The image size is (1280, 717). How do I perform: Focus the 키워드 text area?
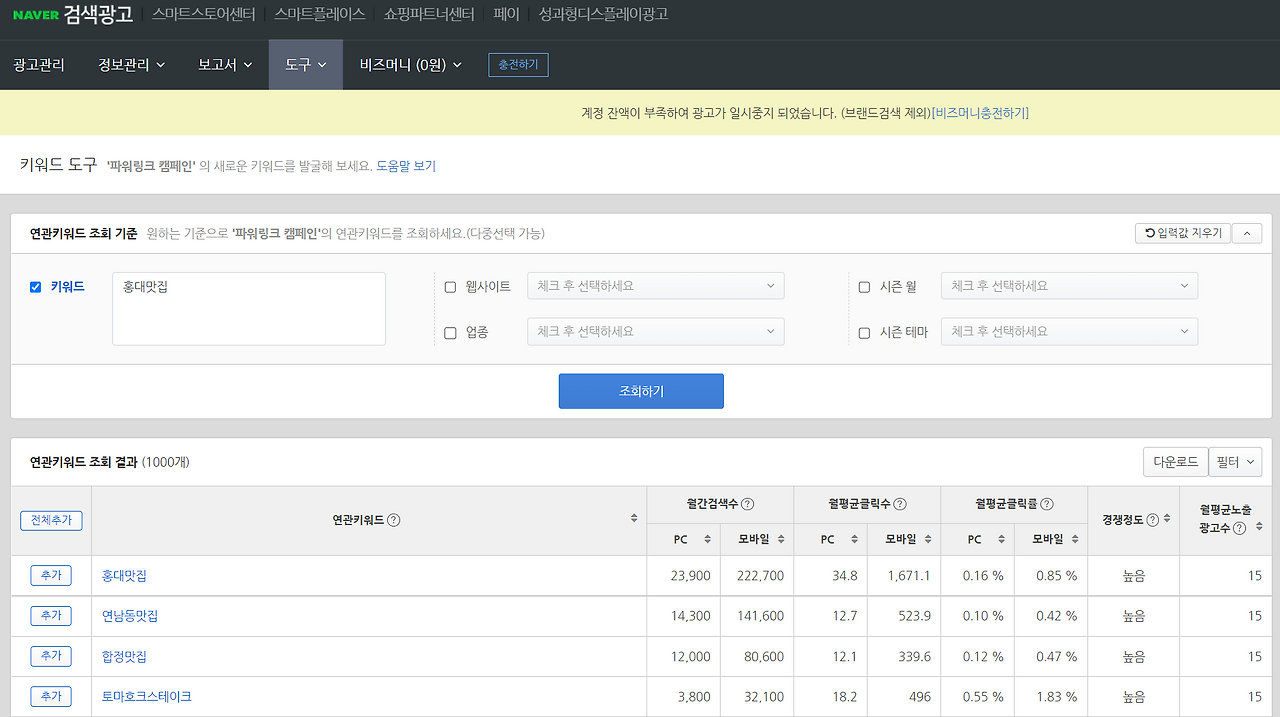tap(249, 309)
